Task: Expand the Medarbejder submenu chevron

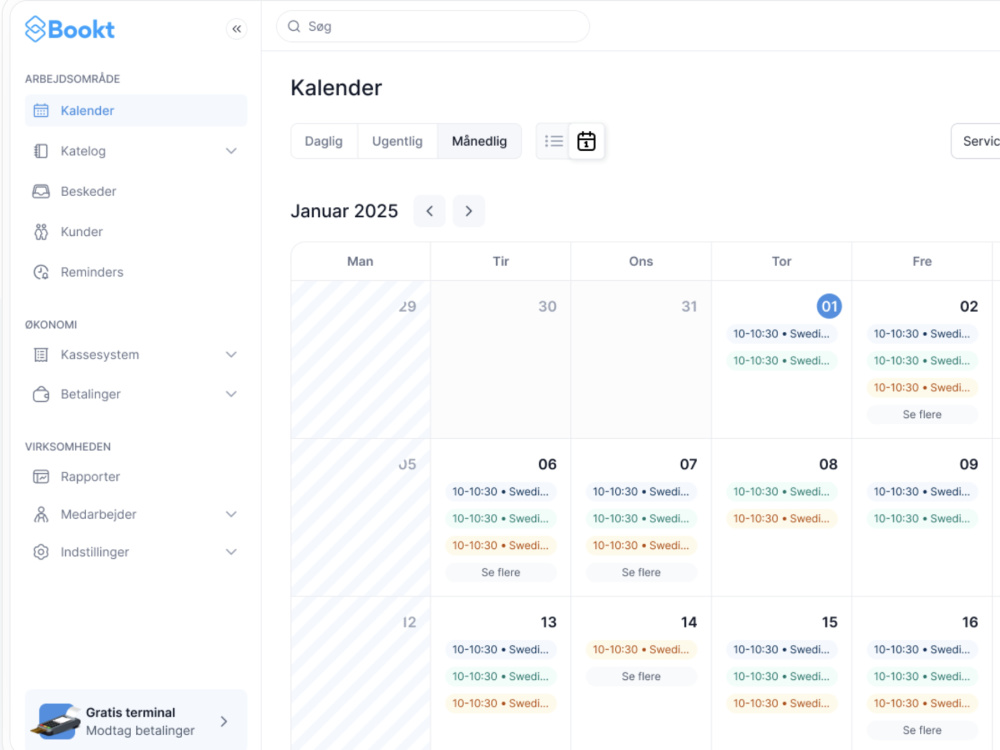Action: click(231, 514)
